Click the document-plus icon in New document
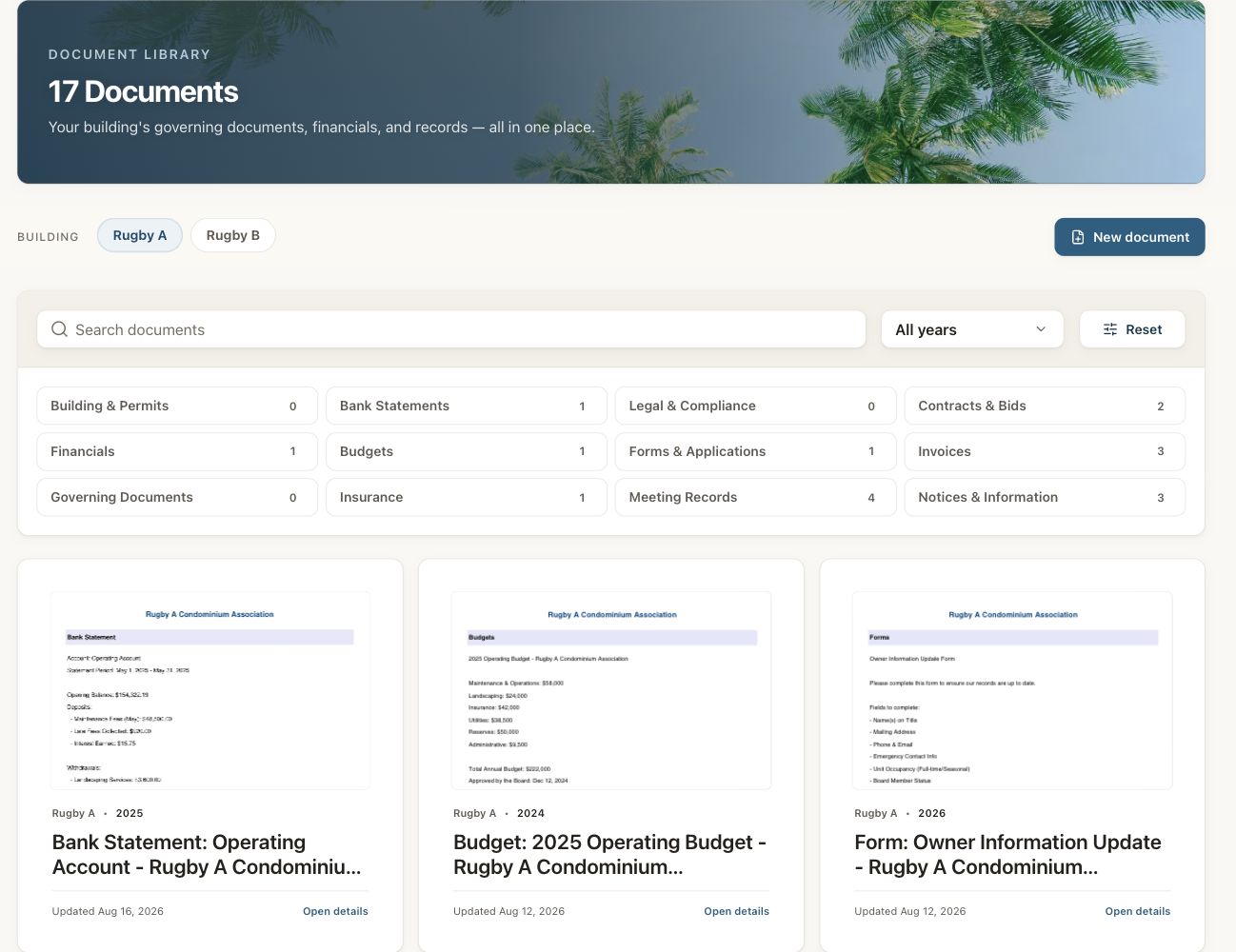 point(1078,237)
